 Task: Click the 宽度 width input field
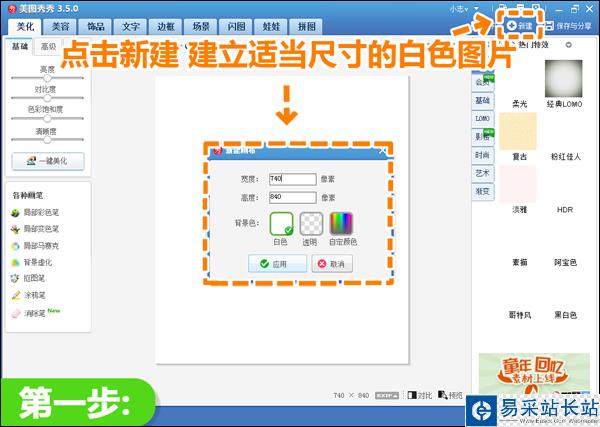point(293,179)
